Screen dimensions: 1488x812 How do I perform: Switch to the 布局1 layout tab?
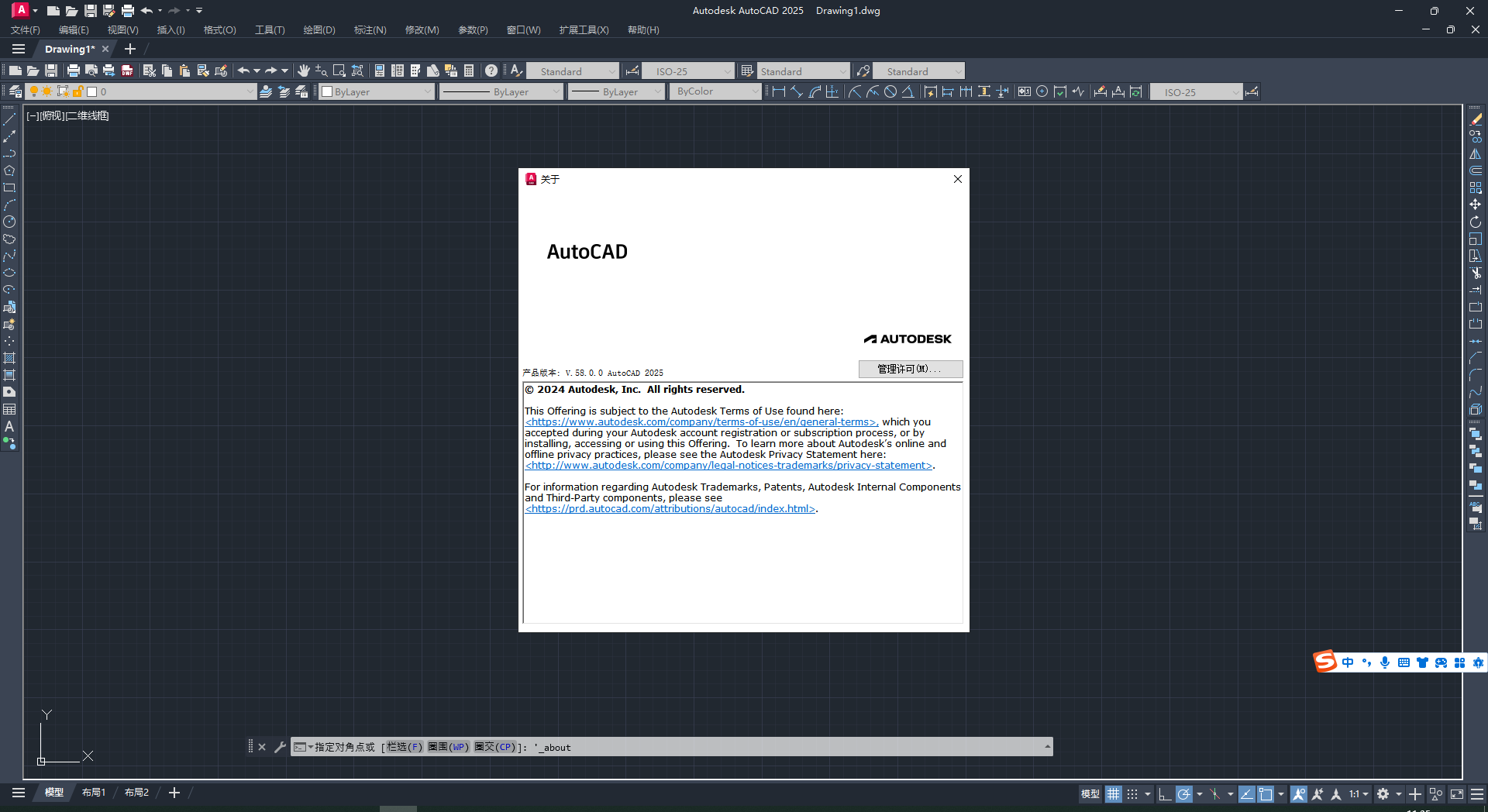point(94,793)
